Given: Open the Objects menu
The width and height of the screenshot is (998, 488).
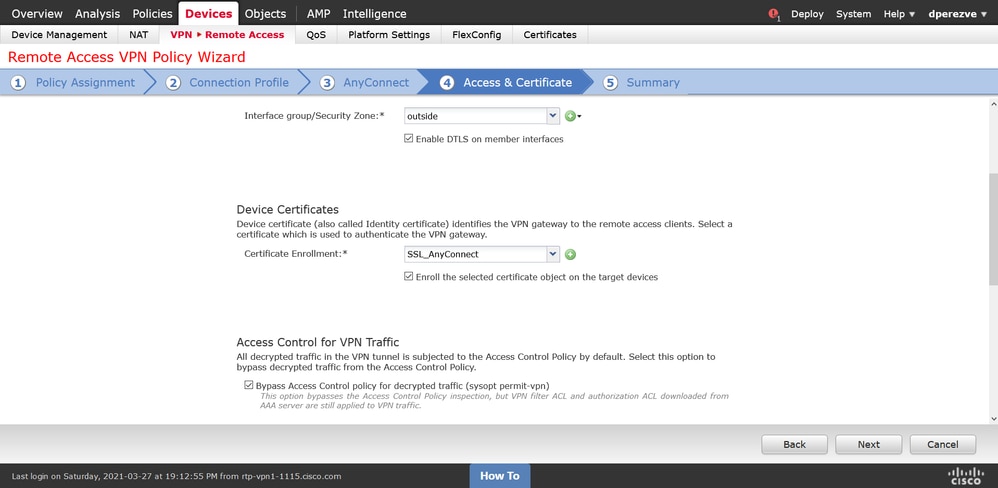Looking at the screenshot, I should pos(265,13).
